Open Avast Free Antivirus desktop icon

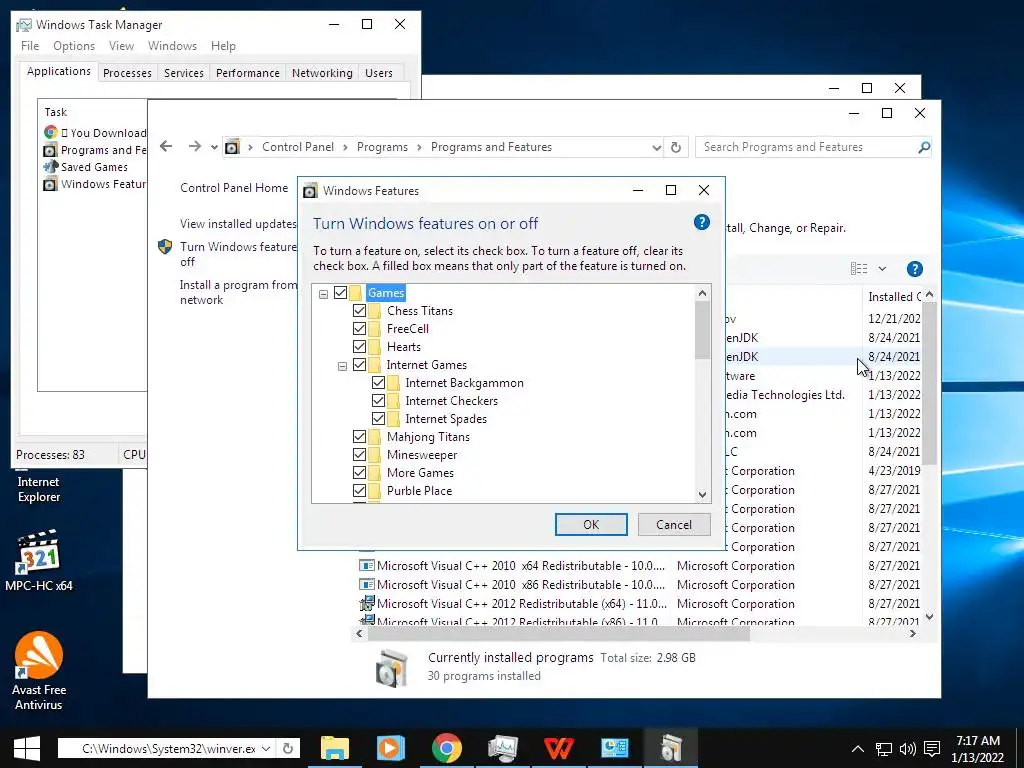click(x=39, y=671)
